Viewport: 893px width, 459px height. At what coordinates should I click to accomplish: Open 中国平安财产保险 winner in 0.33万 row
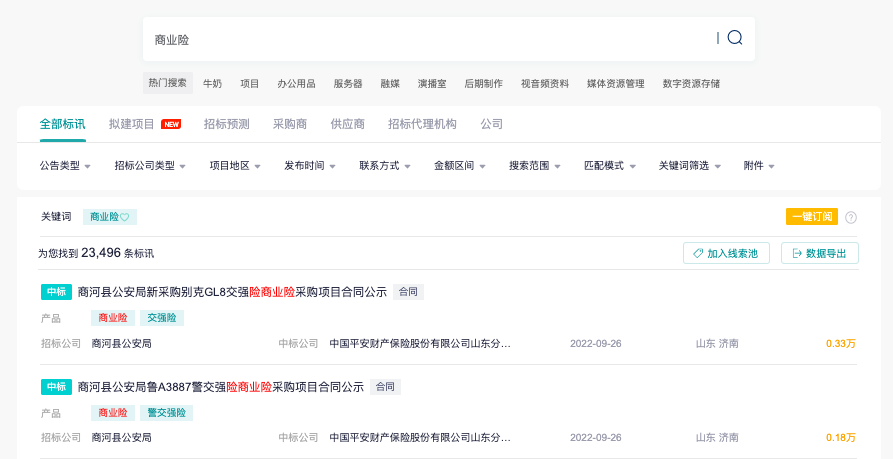tap(420, 343)
